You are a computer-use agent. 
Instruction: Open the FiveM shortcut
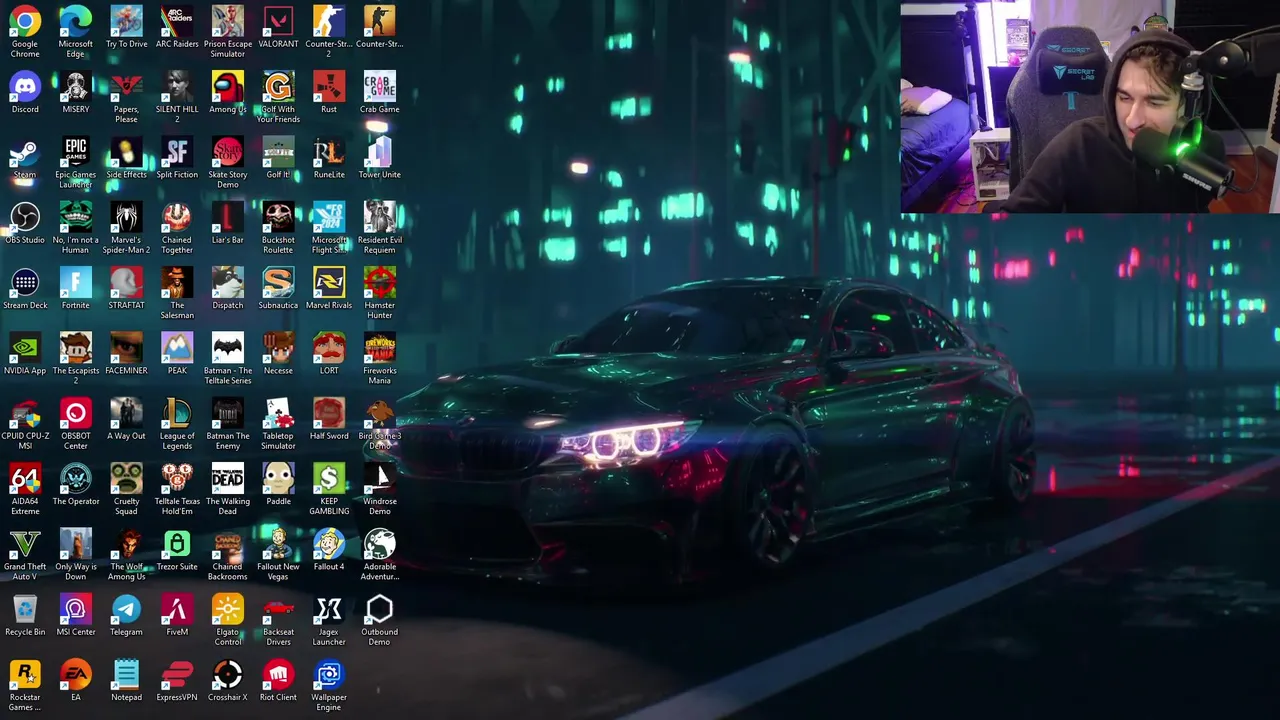coord(177,610)
